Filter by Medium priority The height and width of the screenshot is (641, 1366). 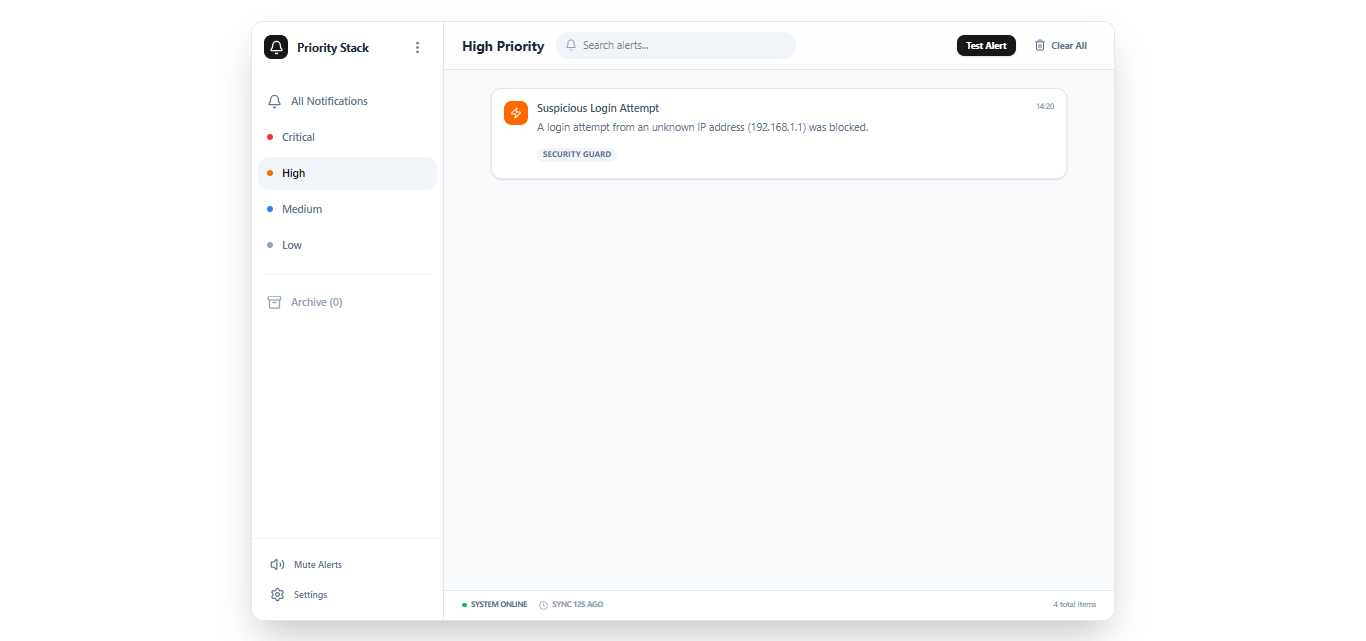302,209
